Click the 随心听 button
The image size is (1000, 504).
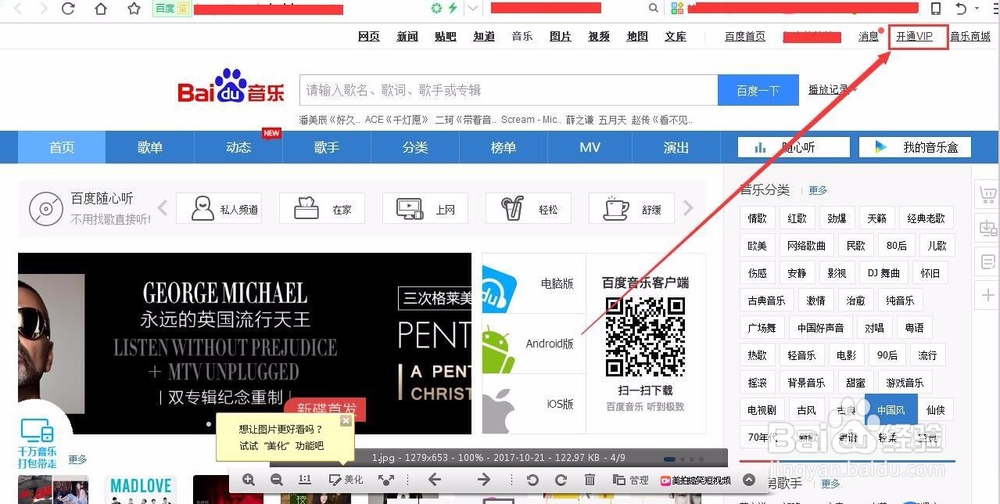coord(793,147)
